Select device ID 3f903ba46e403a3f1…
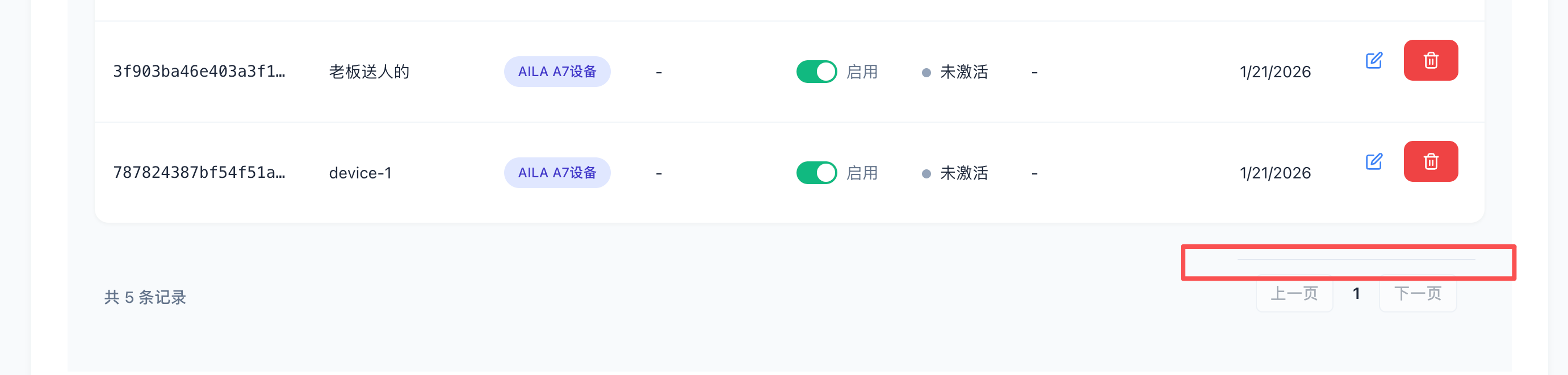 [x=199, y=72]
